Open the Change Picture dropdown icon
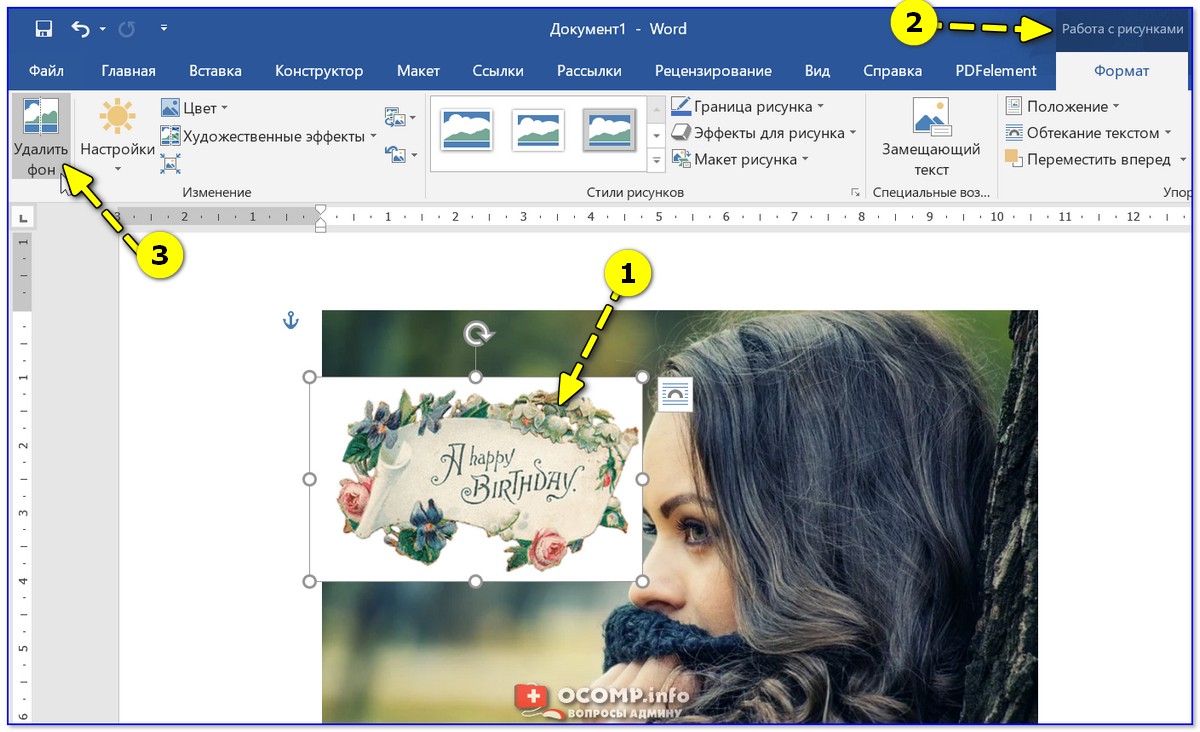Image resolution: width=1200 pixels, height=732 pixels. [400, 118]
